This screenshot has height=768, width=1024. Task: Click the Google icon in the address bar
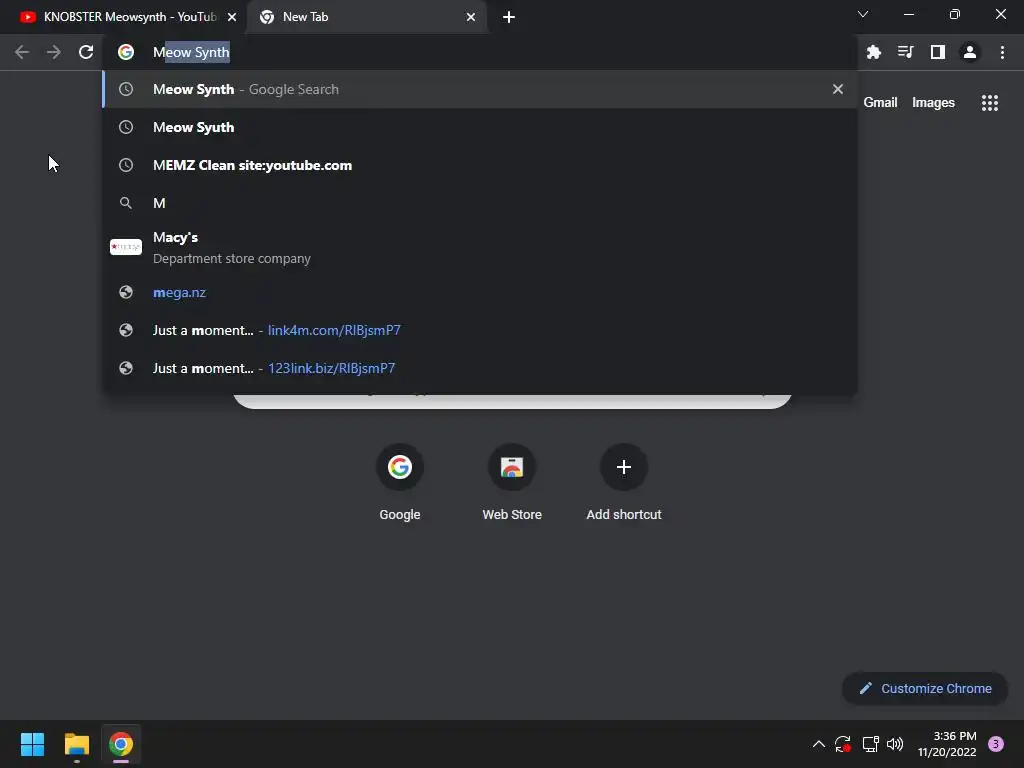pyautogui.click(x=126, y=52)
